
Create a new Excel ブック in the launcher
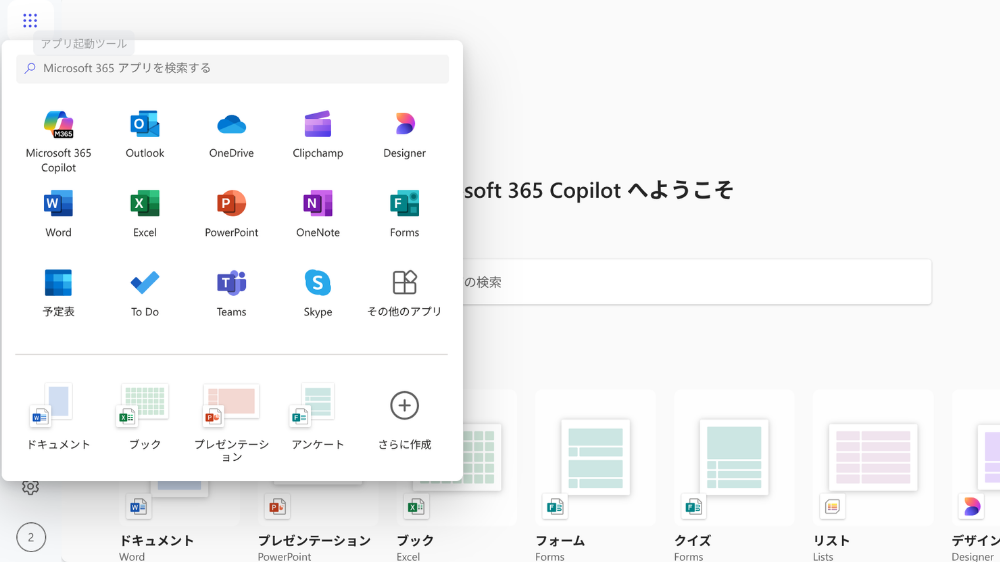click(145, 417)
